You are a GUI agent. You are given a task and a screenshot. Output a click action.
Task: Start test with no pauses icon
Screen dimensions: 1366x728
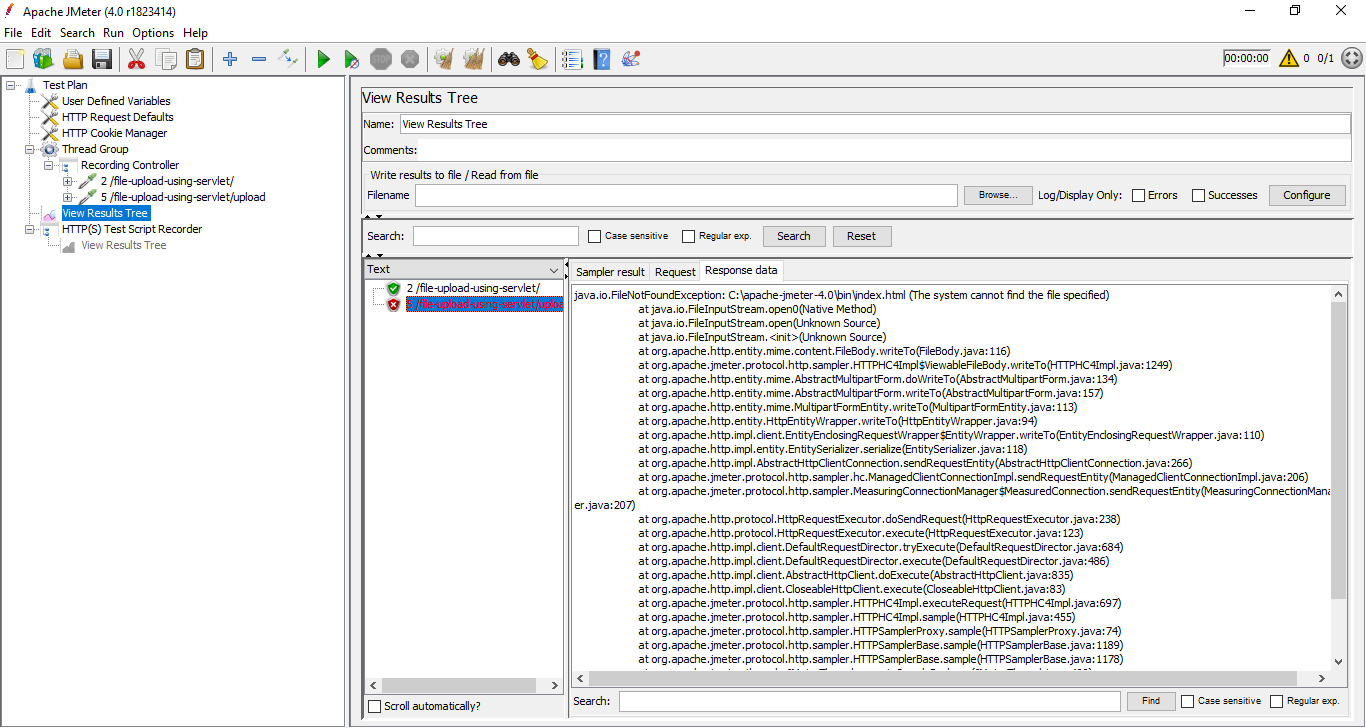[352, 59]
